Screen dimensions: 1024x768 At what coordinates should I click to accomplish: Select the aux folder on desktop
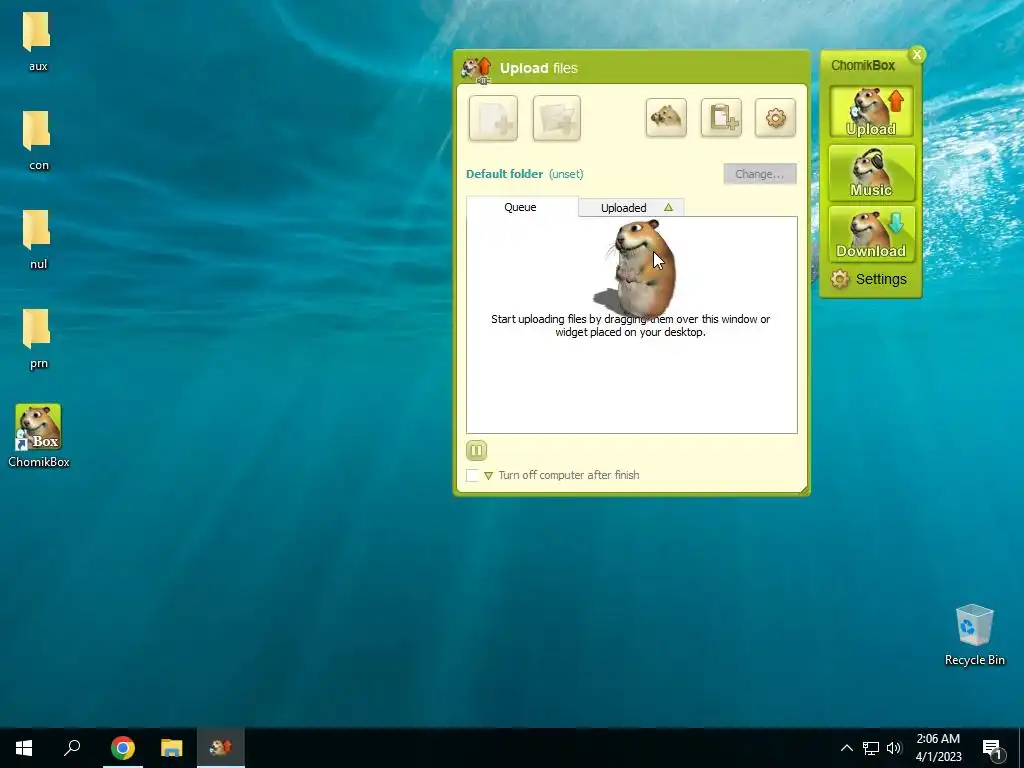coord(37,42)
